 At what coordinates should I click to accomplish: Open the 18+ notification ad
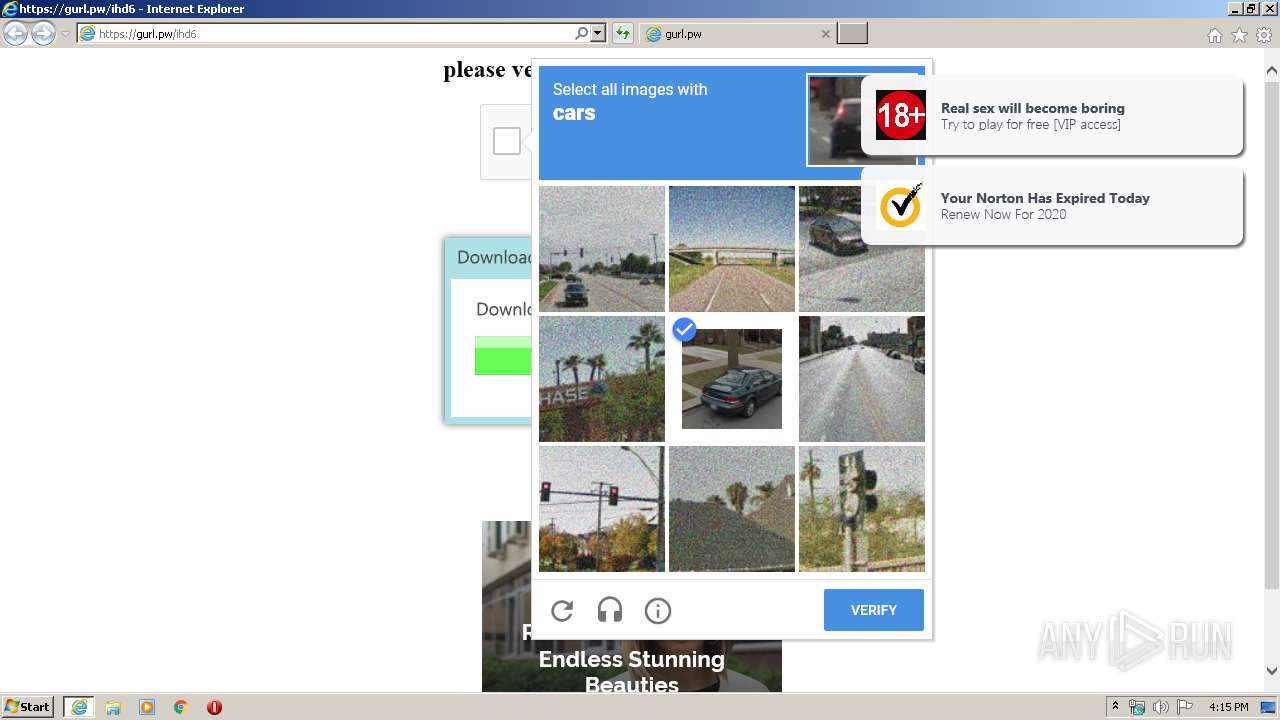(x=1052, y=116)
